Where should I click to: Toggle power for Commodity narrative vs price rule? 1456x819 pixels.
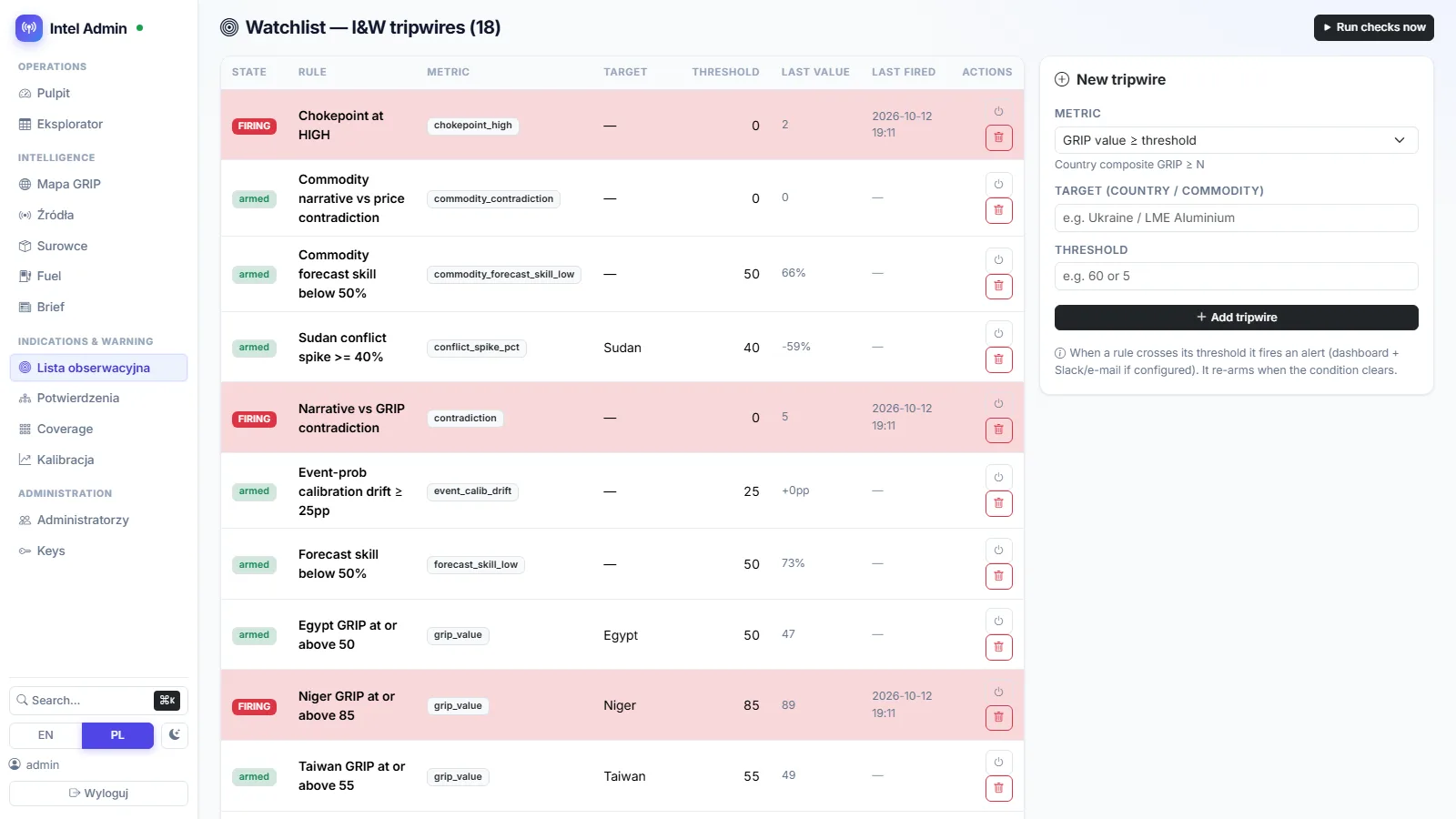[998, 184]
